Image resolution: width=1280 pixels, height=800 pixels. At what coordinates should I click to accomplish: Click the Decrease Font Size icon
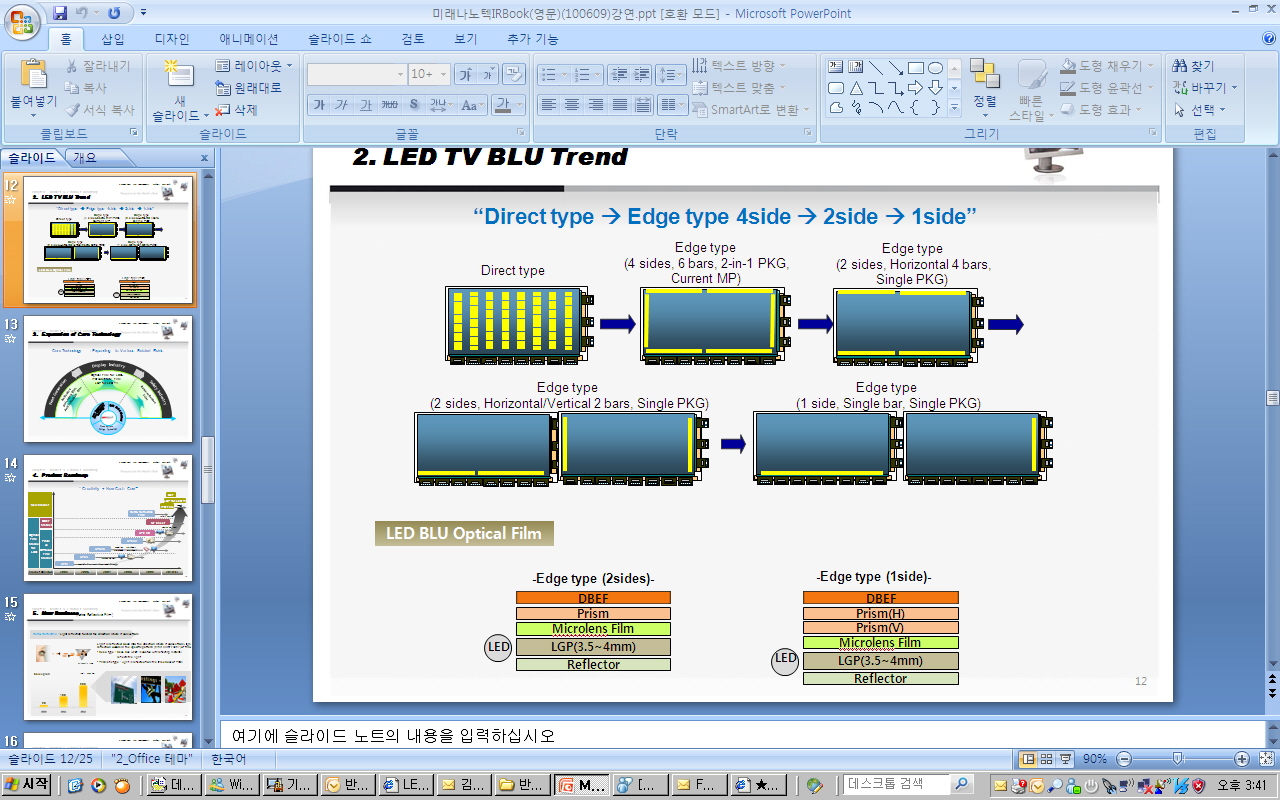(487, 74)
